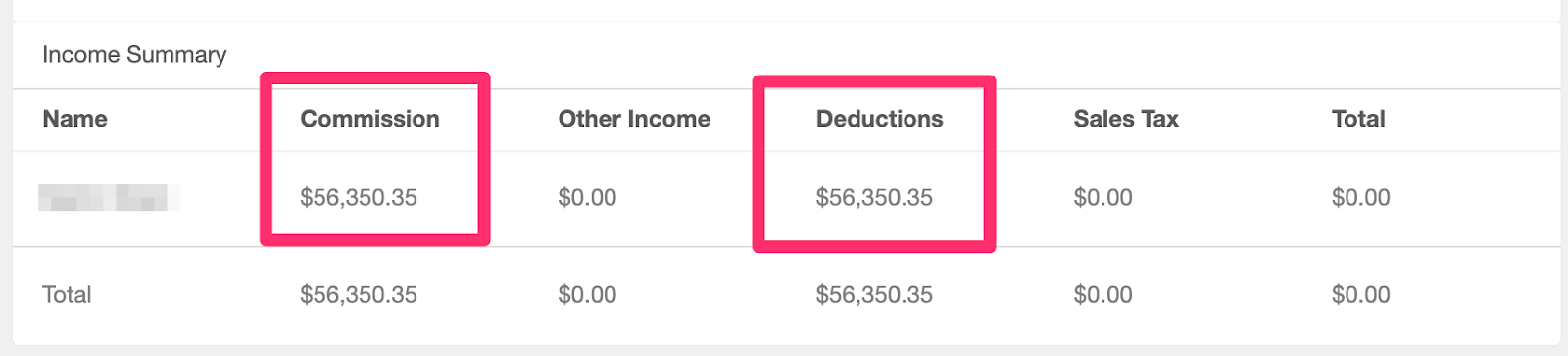Viewport: 1568px width, 356px height.
Task: Click the agent's Sales Tax $0.00 value
Action: click(x=1102, y=197)
